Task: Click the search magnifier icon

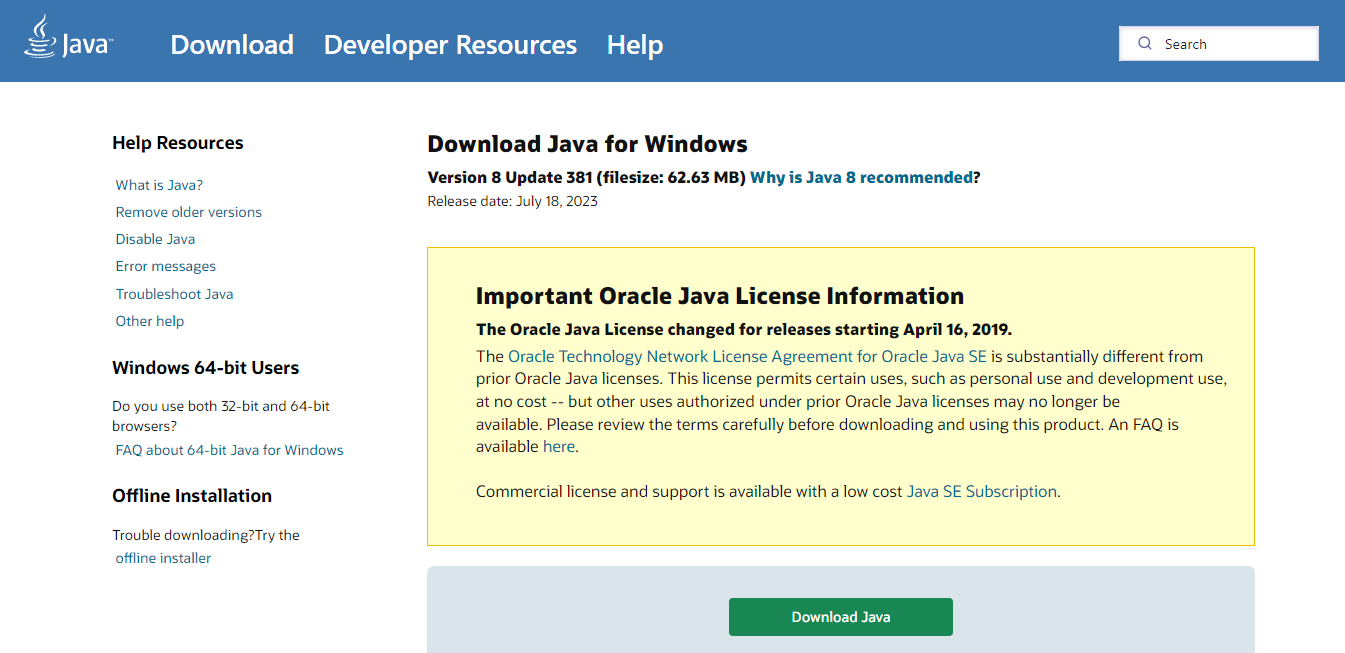Action: 1146,44
